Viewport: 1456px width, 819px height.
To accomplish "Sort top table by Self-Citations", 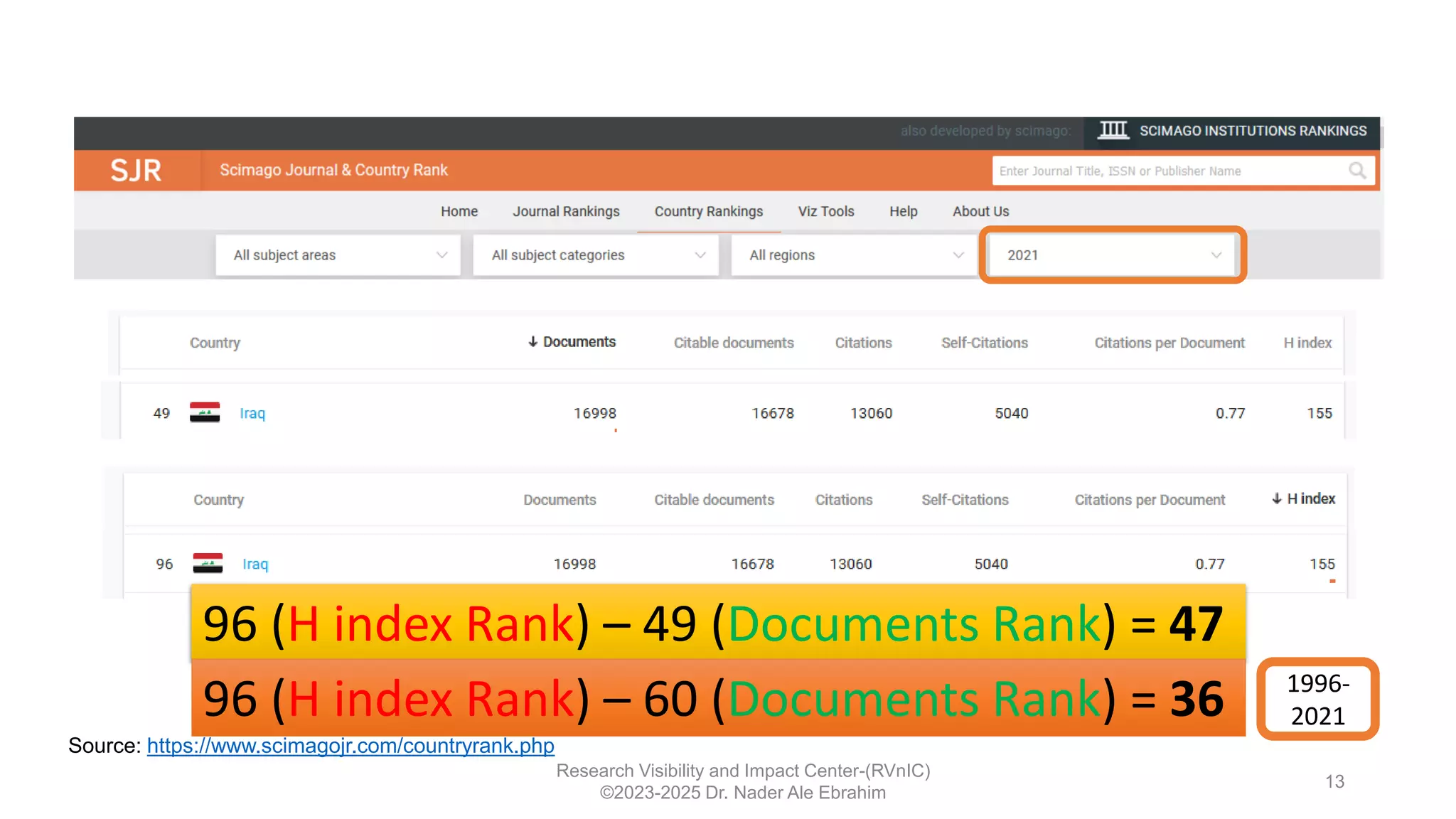I will [985, 343].
